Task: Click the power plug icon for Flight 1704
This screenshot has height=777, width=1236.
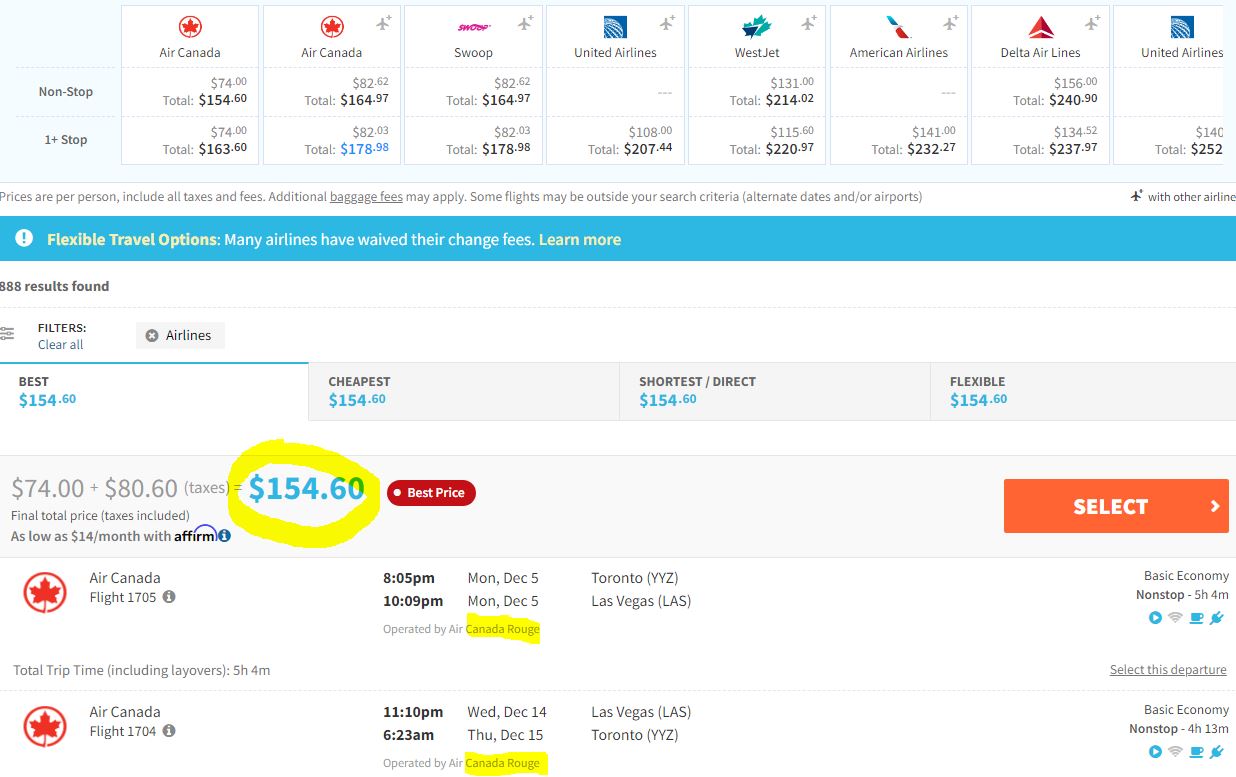Action: point(1217,752)
